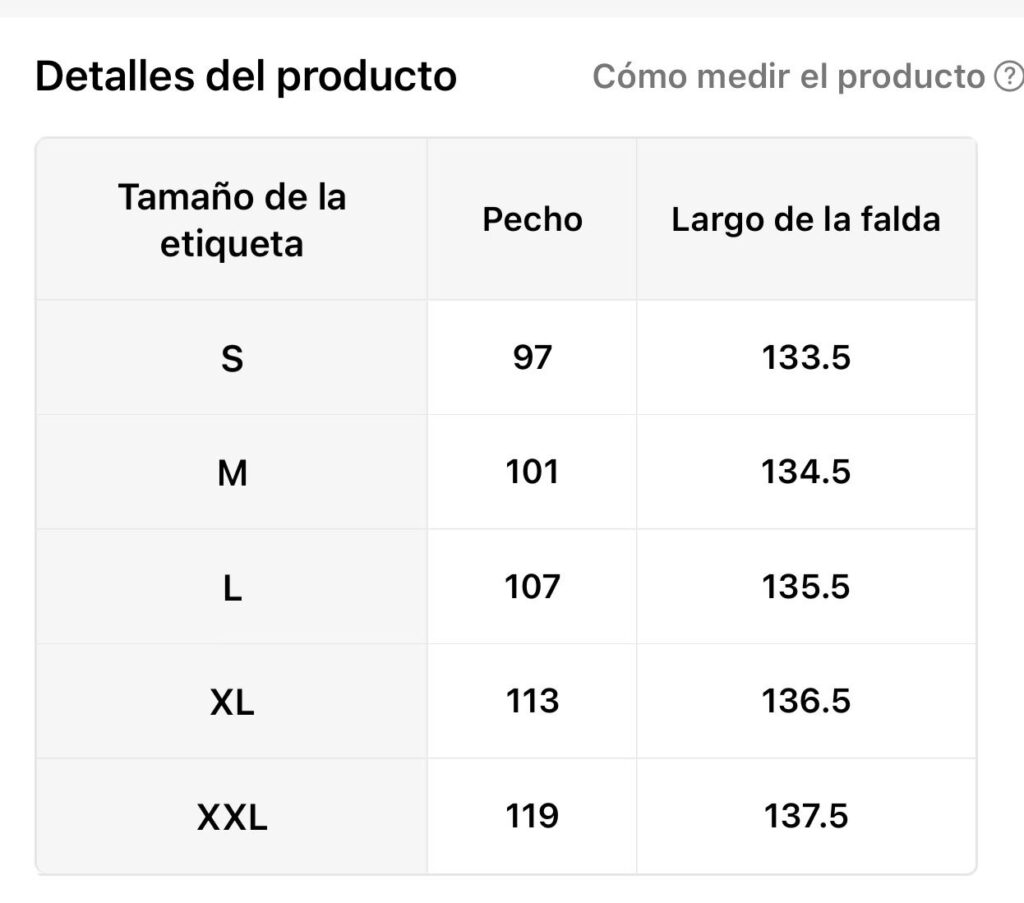Click the chest value 119
Viewport: 1024px width, 903px height.
click(x=532, y=816)
